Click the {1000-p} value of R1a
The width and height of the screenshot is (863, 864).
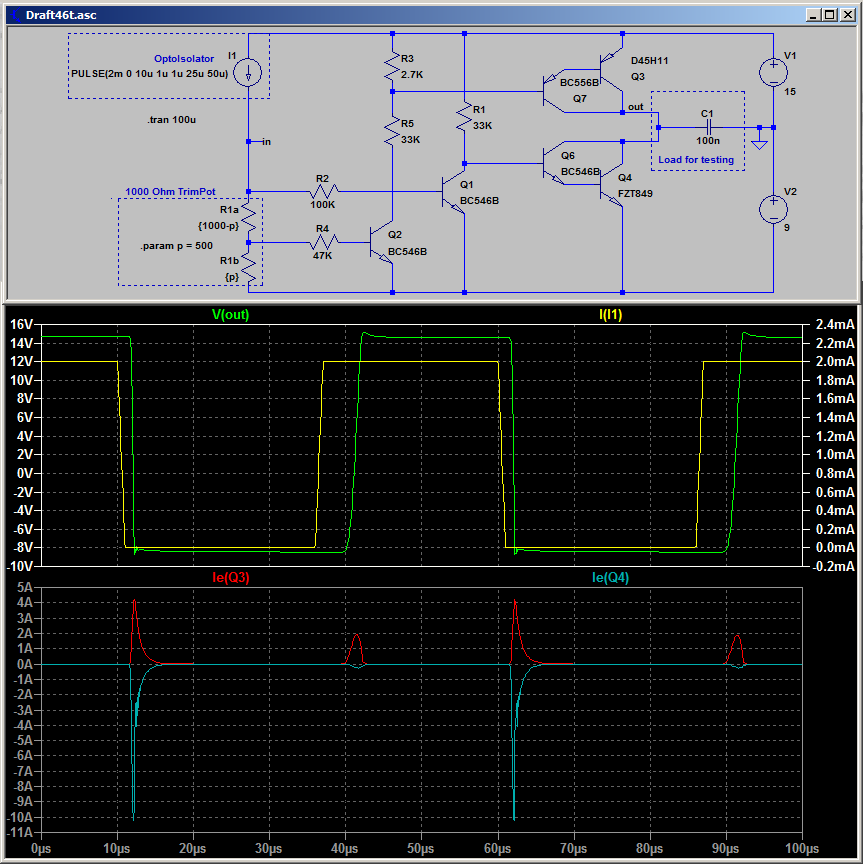[x=218, y=226]
